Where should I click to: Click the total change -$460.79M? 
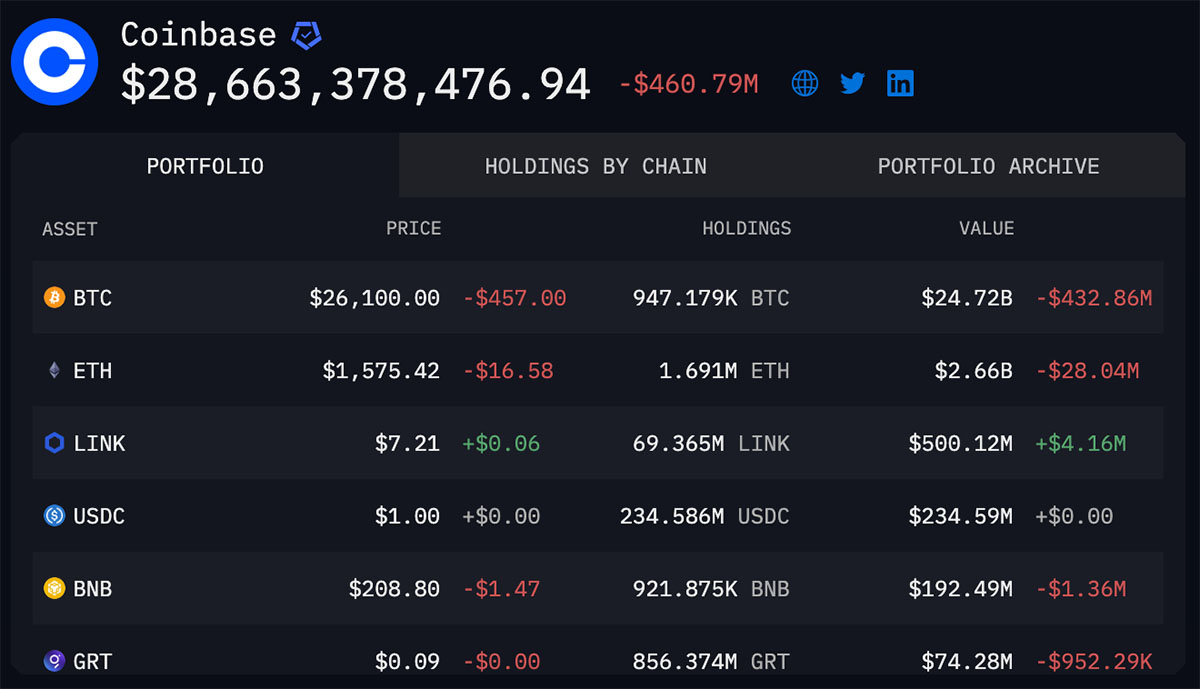(689, 84)
